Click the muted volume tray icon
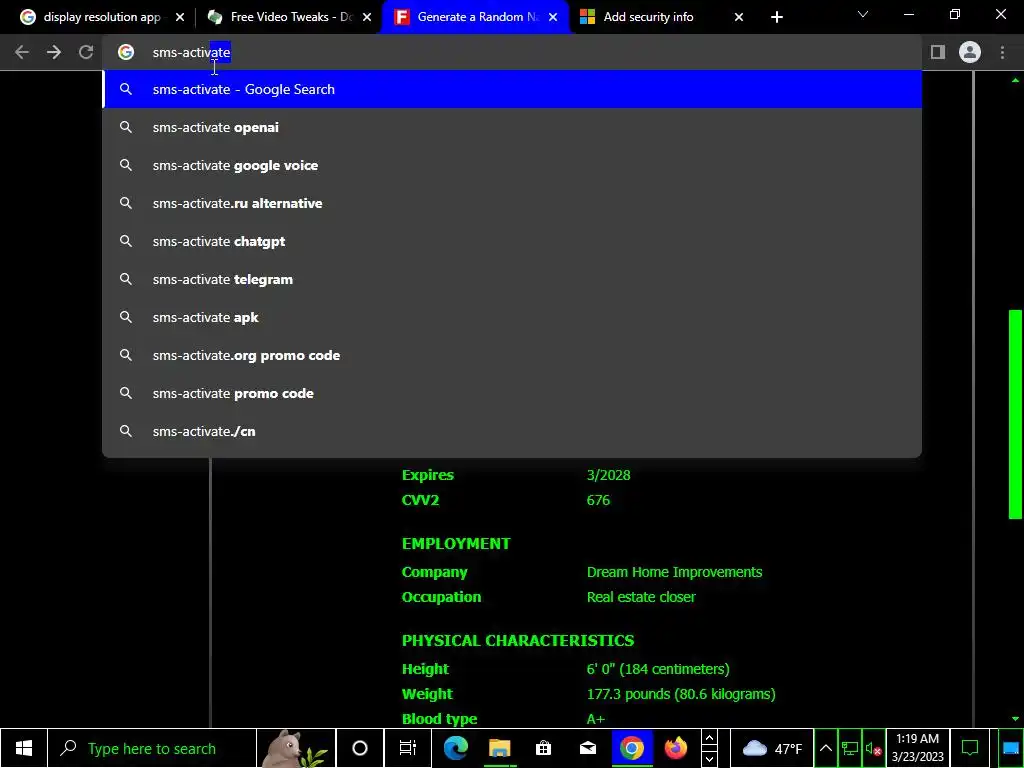 [x=873, y=748]
